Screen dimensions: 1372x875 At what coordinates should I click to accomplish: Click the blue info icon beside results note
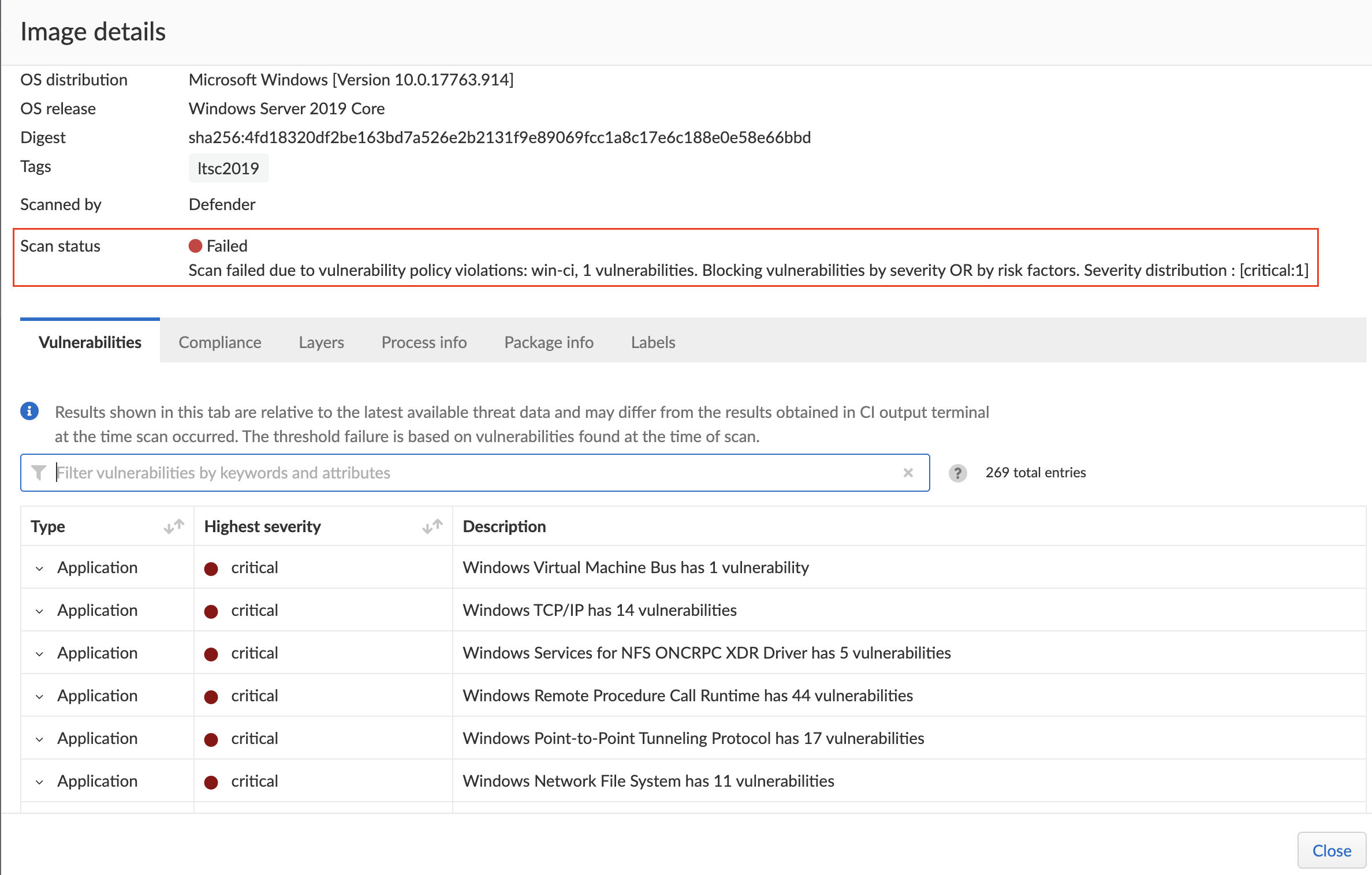29,412
